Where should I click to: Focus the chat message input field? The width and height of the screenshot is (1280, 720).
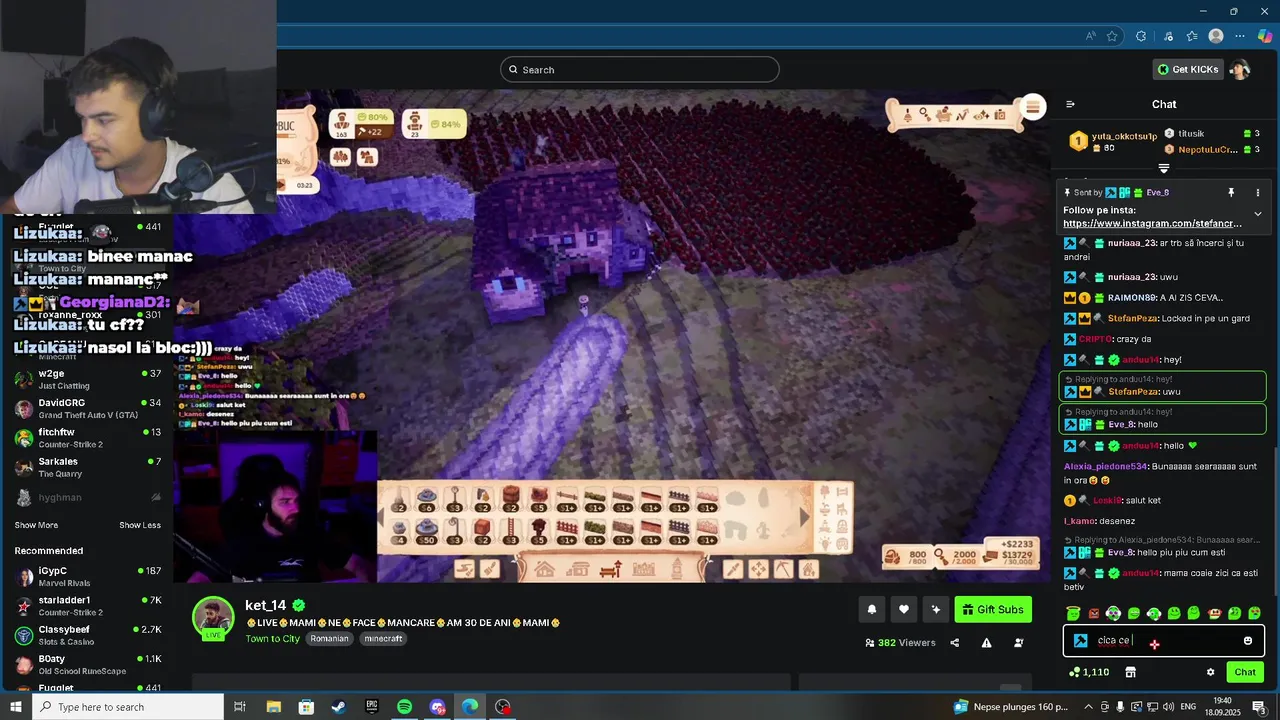pyautogui.click(x=1164, y=641)
